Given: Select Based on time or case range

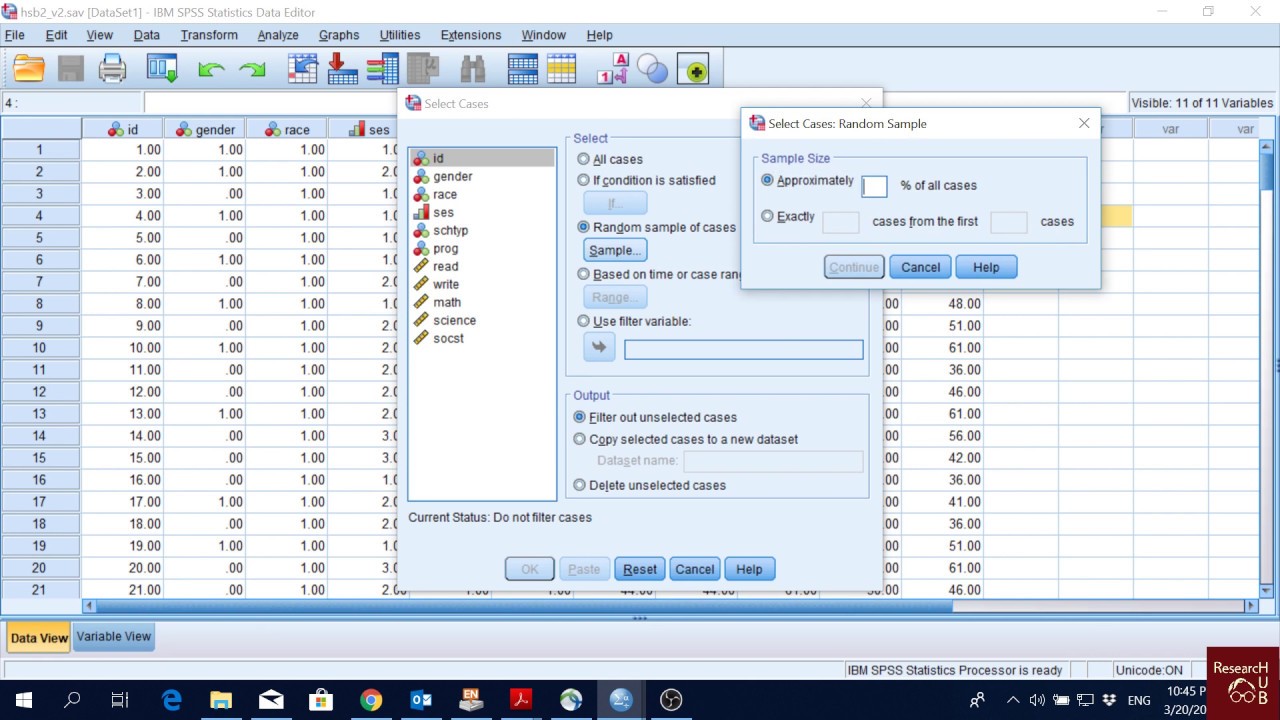Looking at the screenshot, I should (583, 274).
